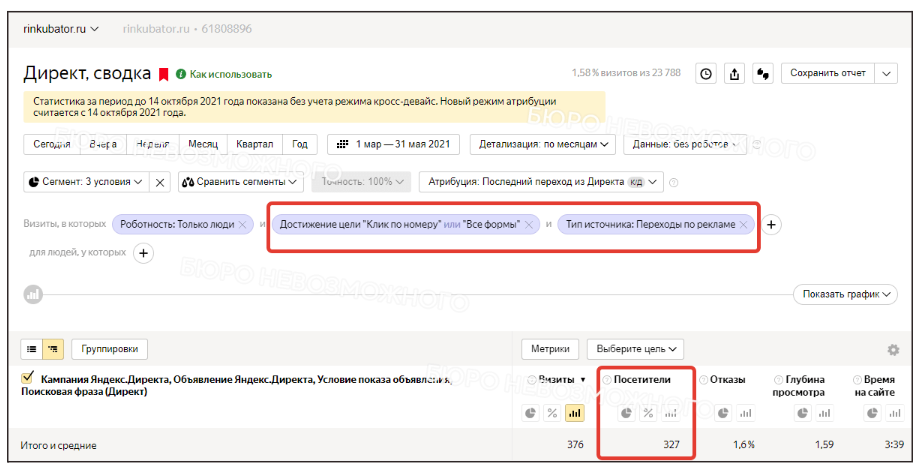Screen dimensions: 918x472
Task: Open the feedback quotes icon
Action: click(762, 74)
